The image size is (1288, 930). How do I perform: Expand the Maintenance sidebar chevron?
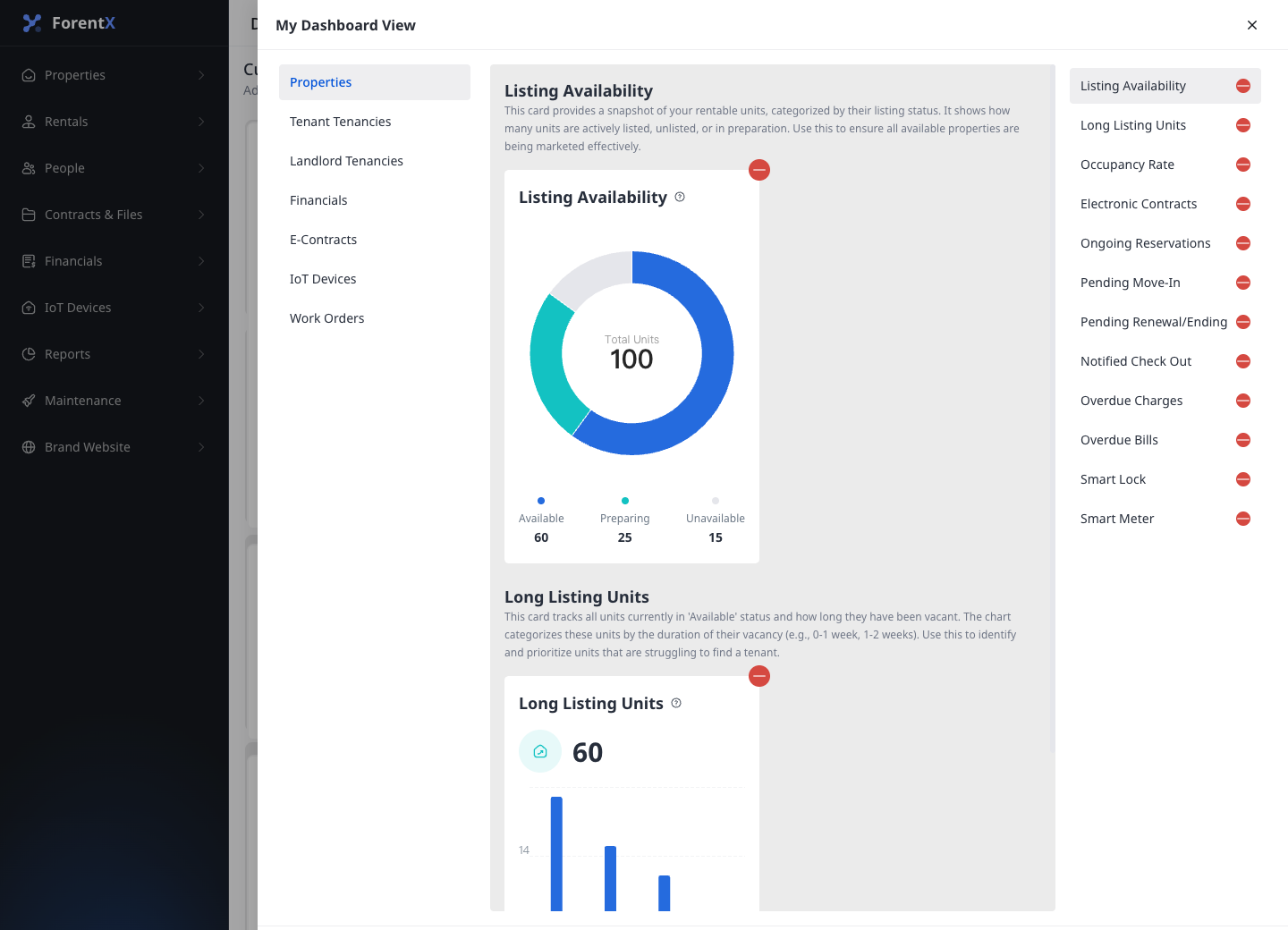pos(201,401)
